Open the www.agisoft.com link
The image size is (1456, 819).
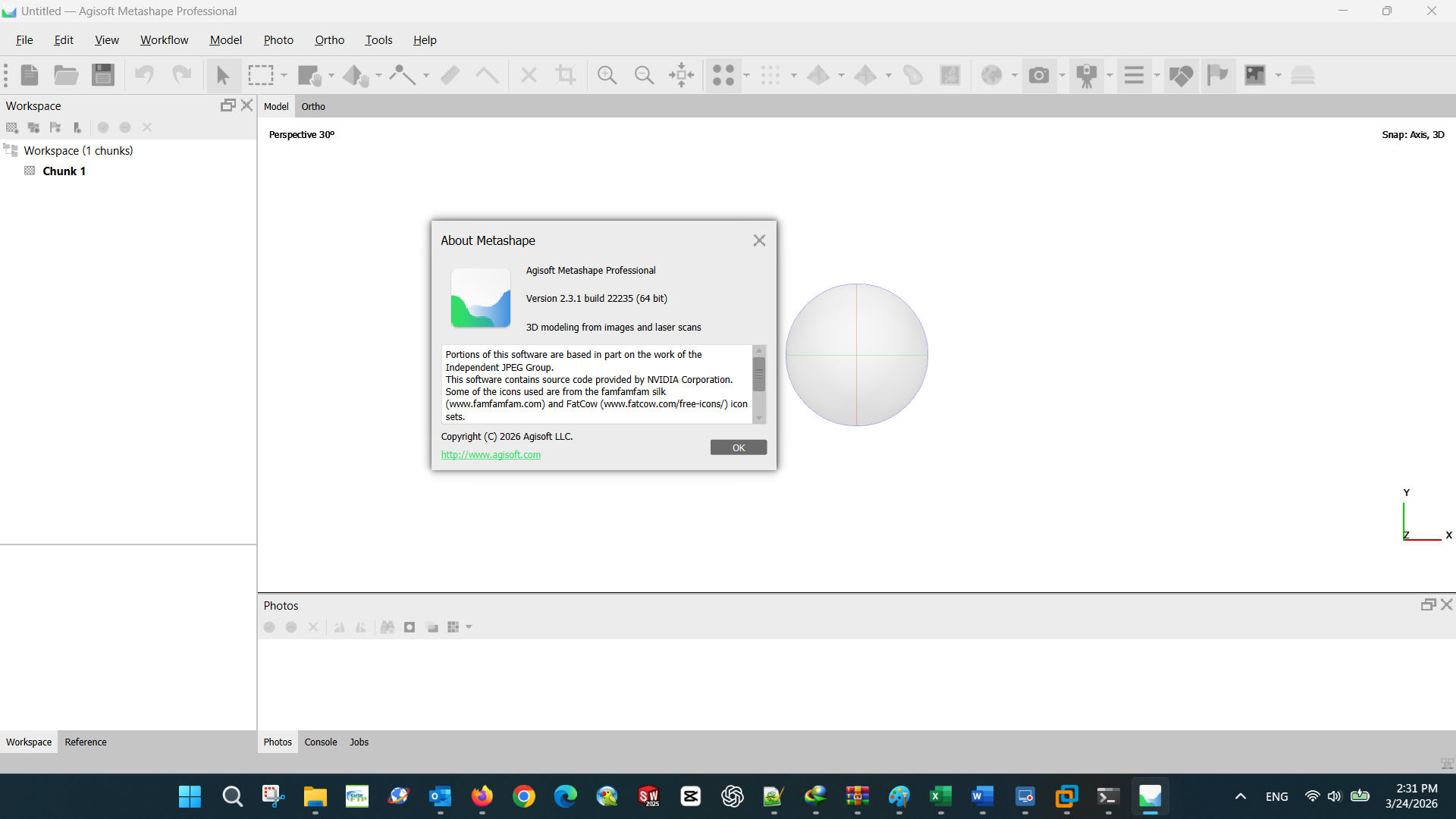tap(491, 455)
